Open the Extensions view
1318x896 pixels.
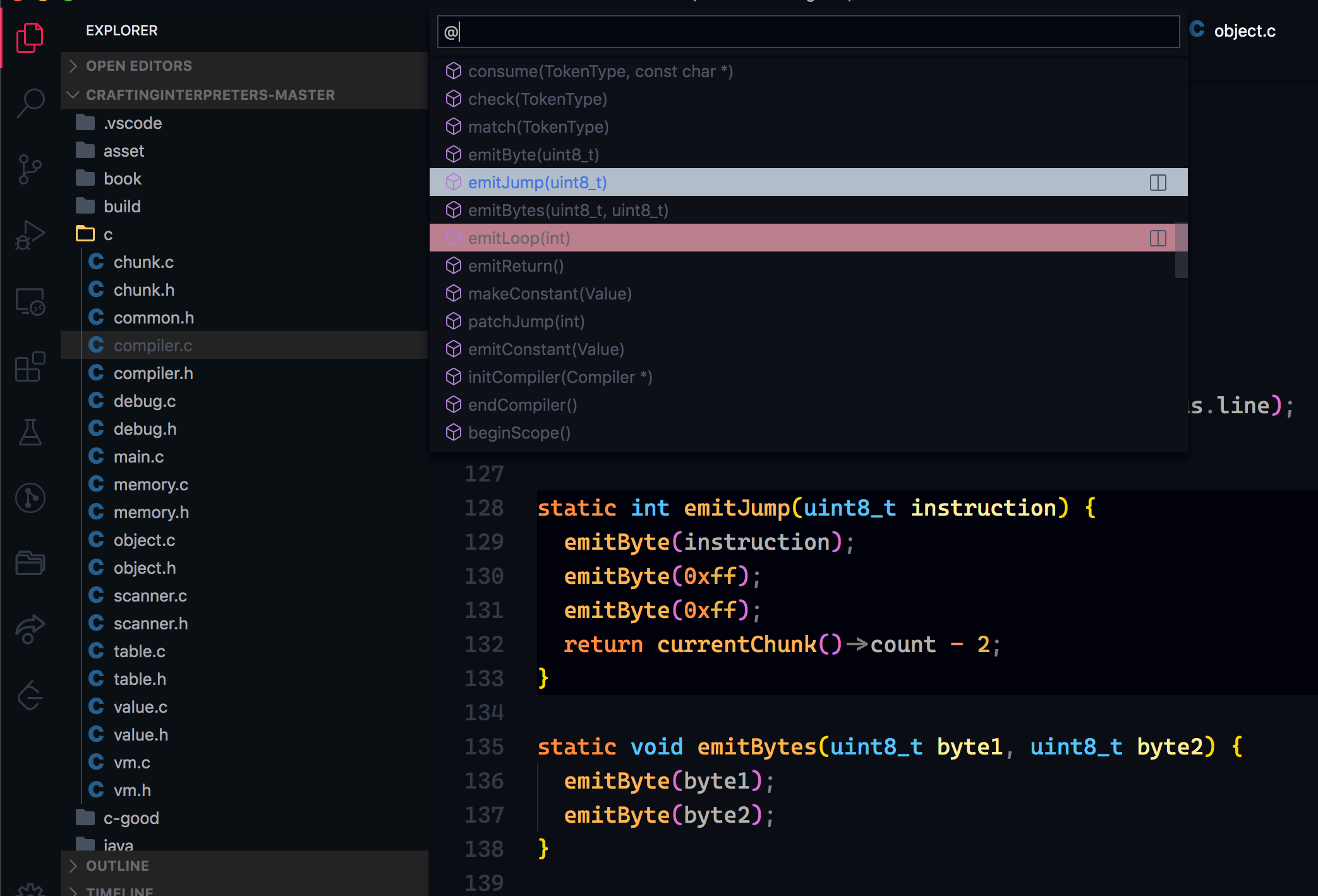tap(30, 367)
